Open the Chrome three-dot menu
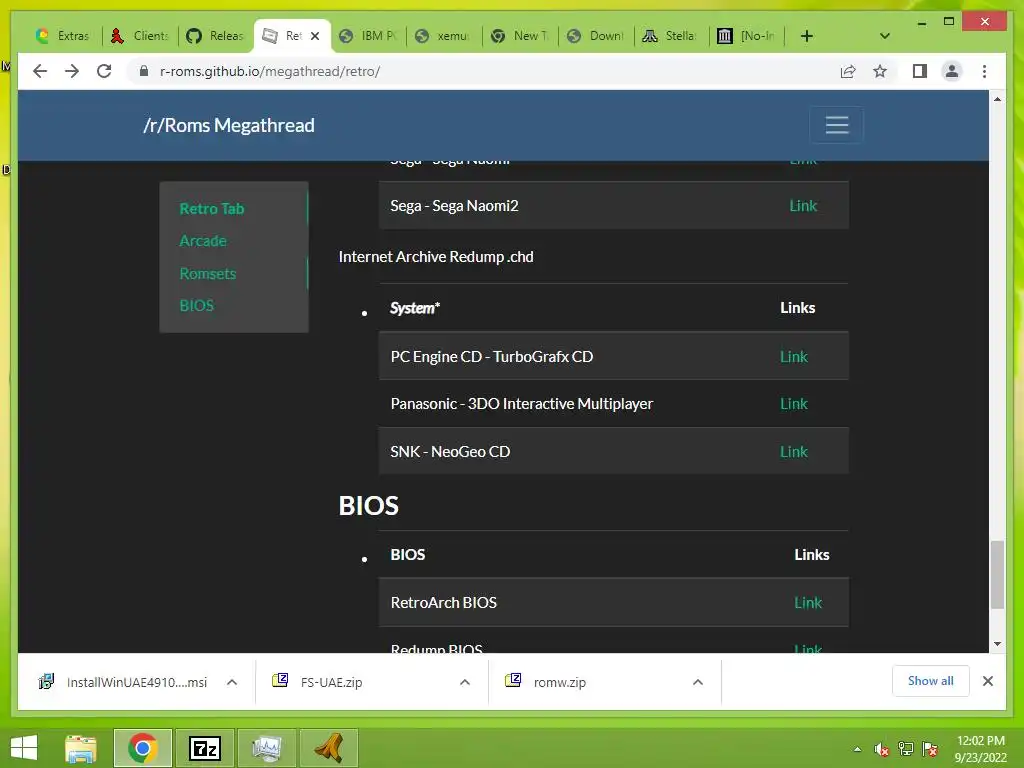1024x768 pixels. tap(984, 71)
